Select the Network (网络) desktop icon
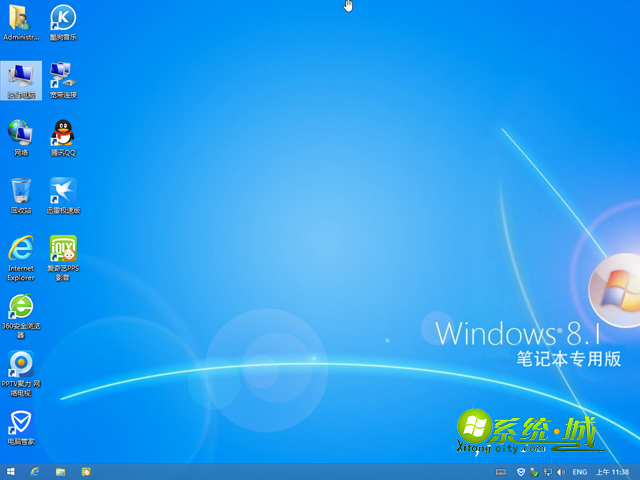 tap(21, 138)
